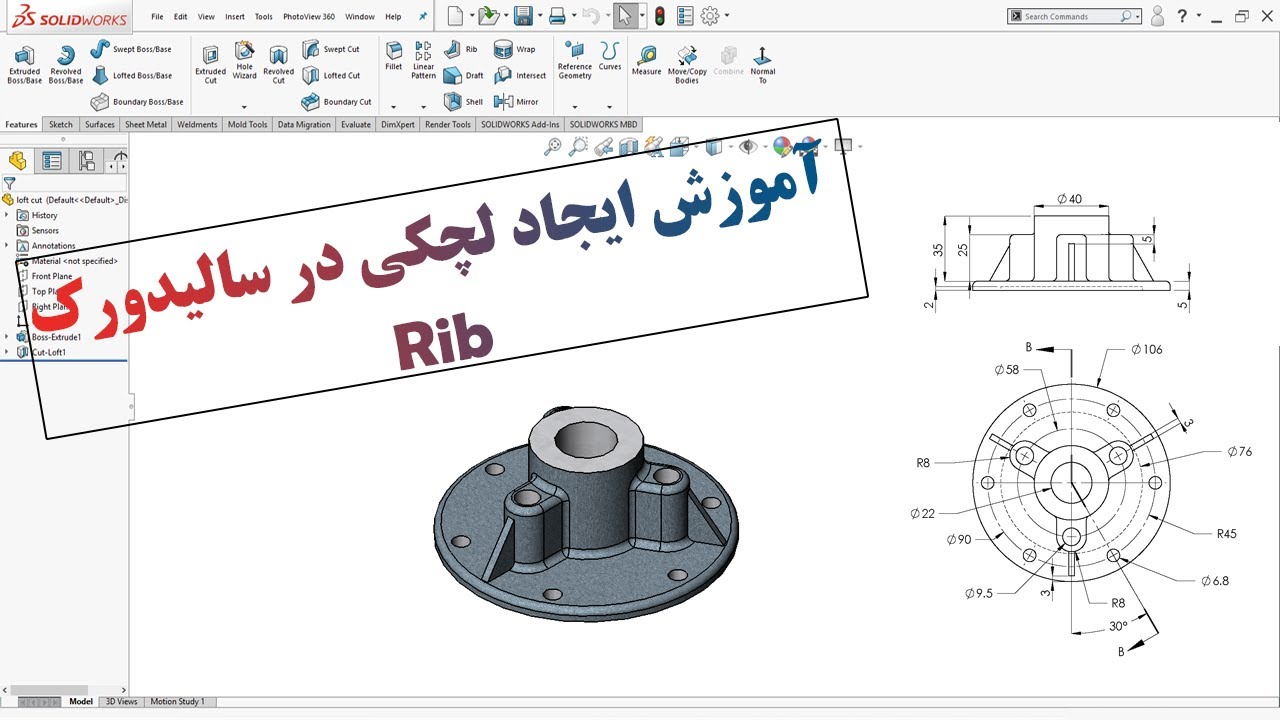Image resolution: width=1280 pixels, height=720 pixels.
Task: Open the FeatureManager filter
Action: (x=9, y=184)
